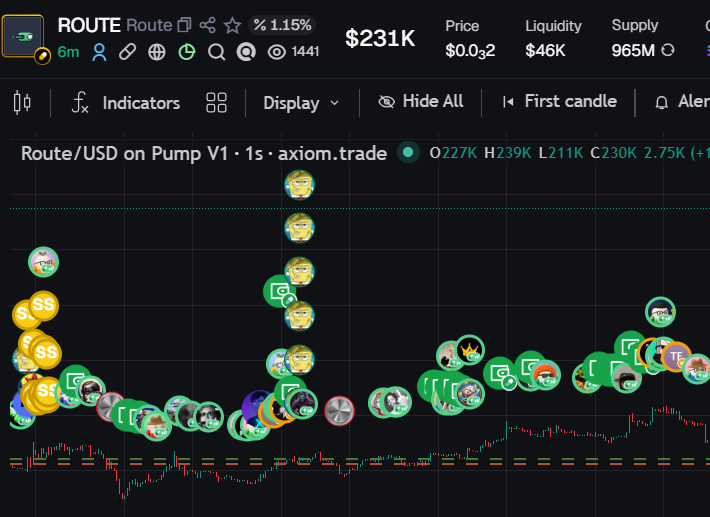Viewport: 710px width, 517px height.
Task: Star ROUTE as a favorite
Action: [x=233, y=25]
